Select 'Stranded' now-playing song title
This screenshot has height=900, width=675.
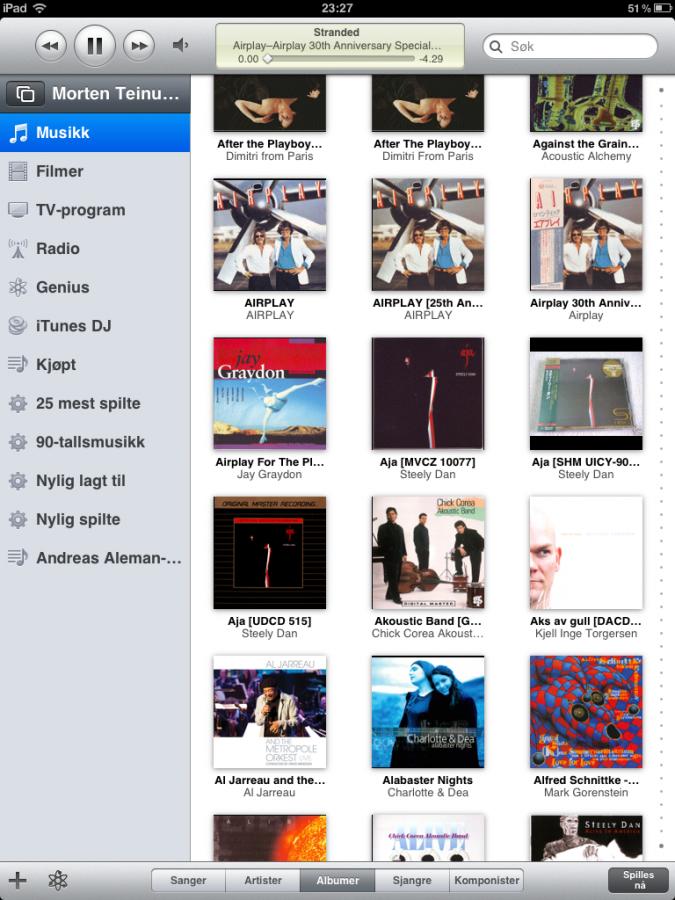point(336,32)
